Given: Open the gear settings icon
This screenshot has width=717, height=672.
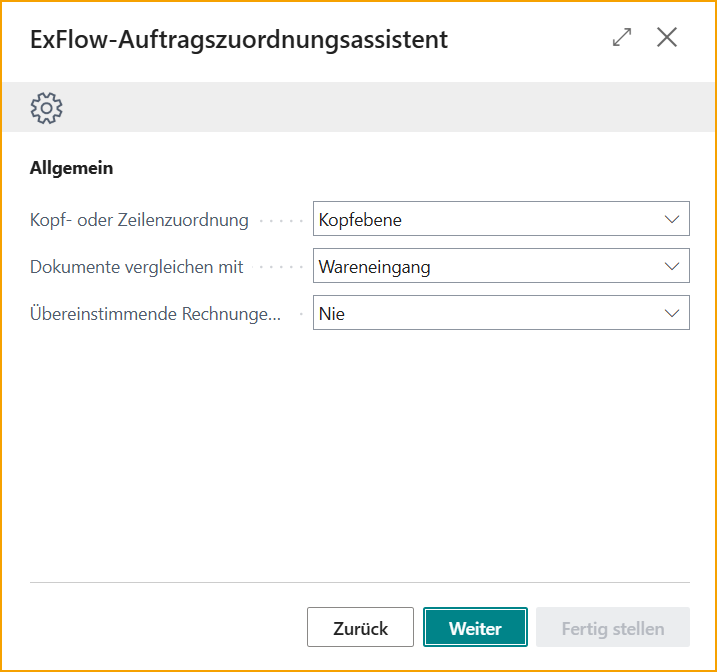Looking at the screenshot, I should (x=47, y=107).
